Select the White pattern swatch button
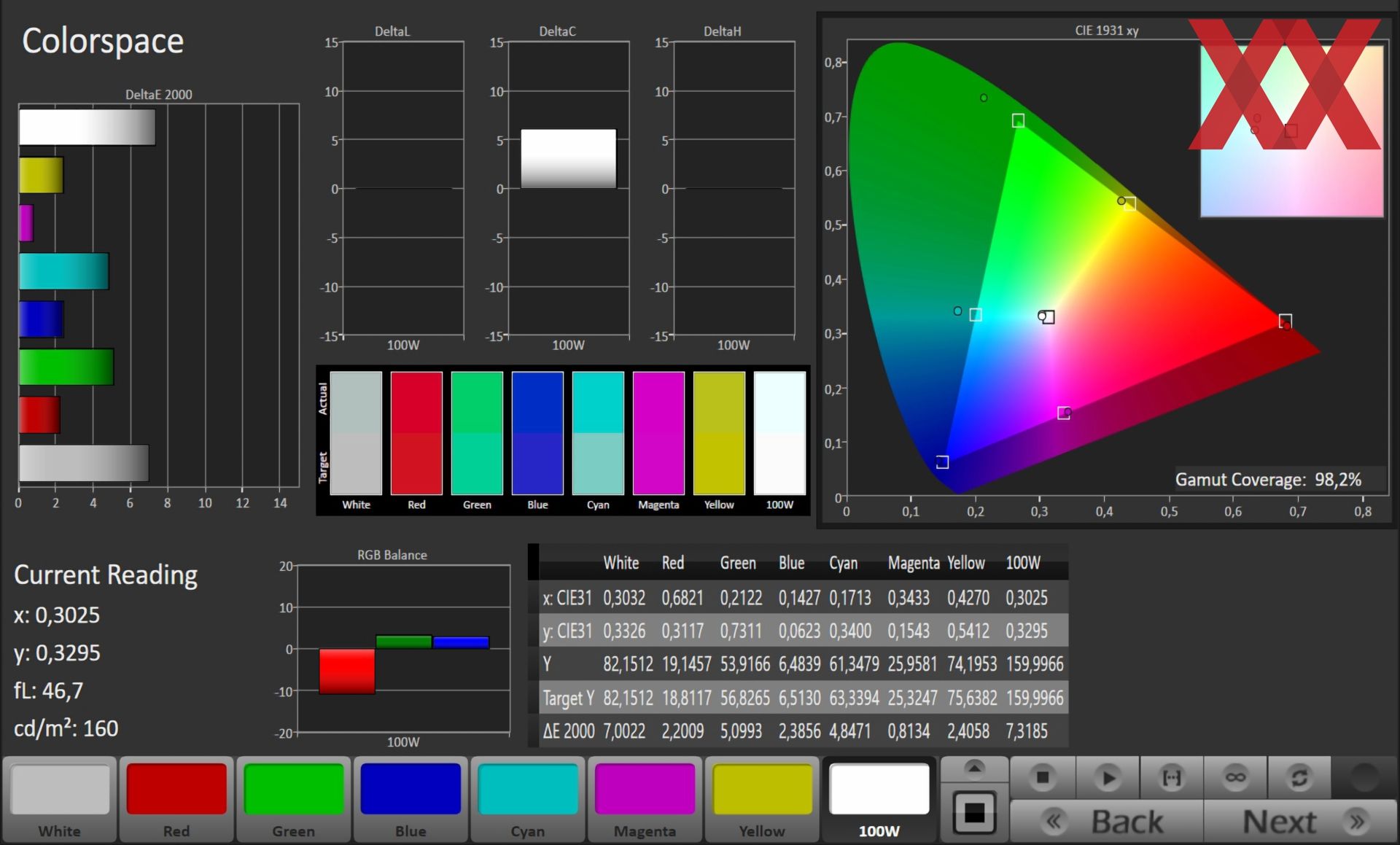This screenshot has height=845, width=1400. [60, 800]
